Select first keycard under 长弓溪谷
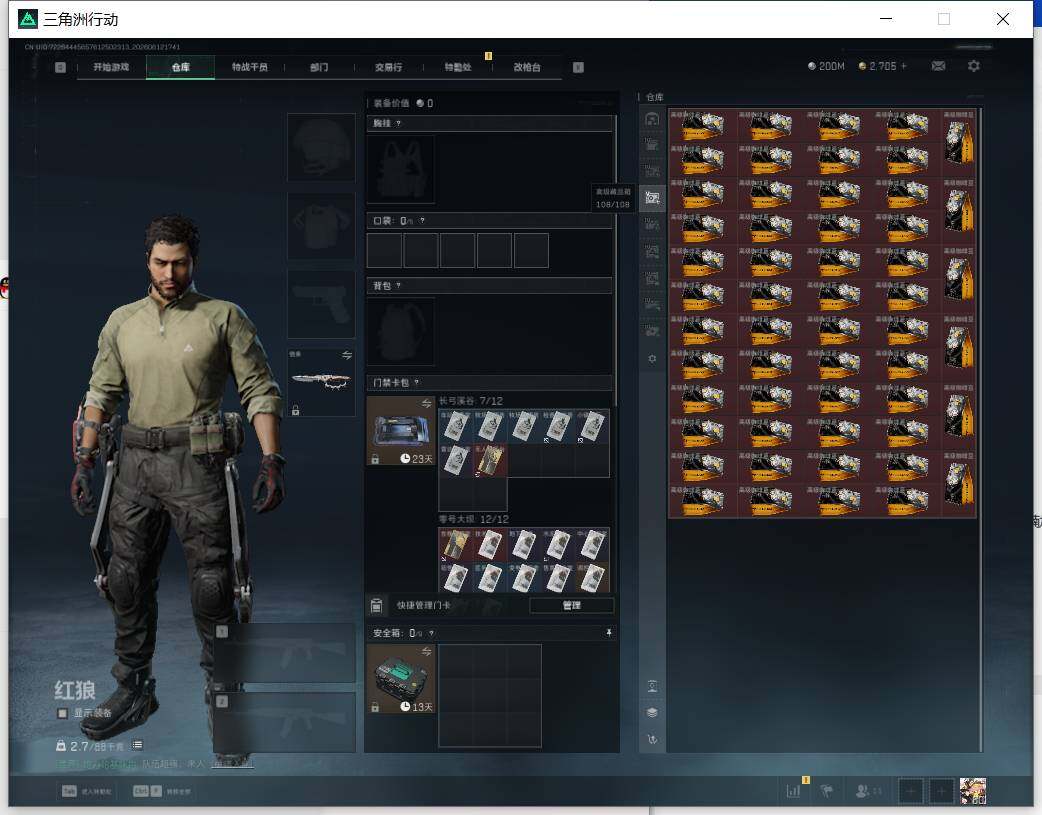The image size is (1042, 815). [x=455, y=426]
